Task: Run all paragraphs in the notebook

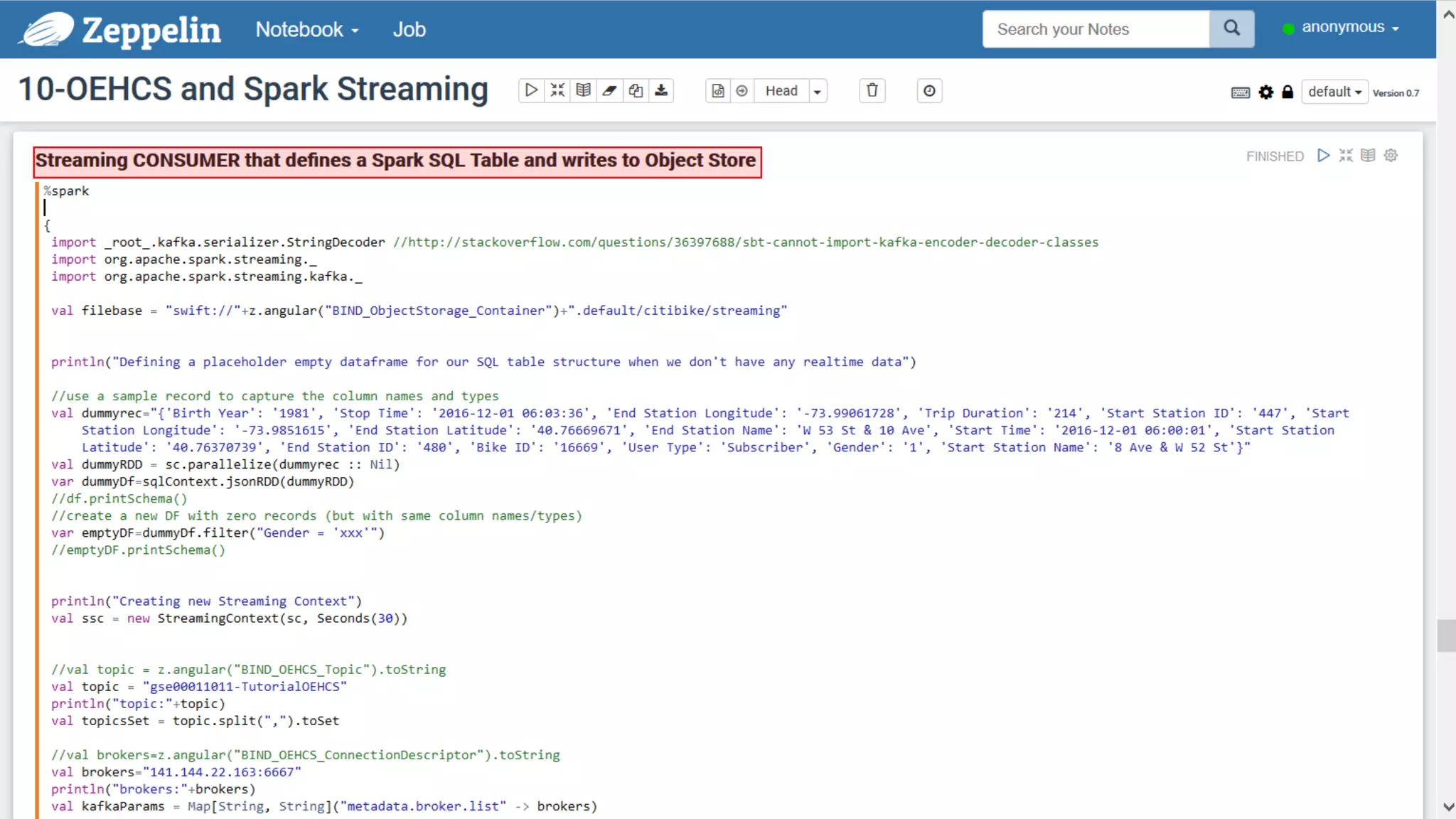Action: coord(531,90)
